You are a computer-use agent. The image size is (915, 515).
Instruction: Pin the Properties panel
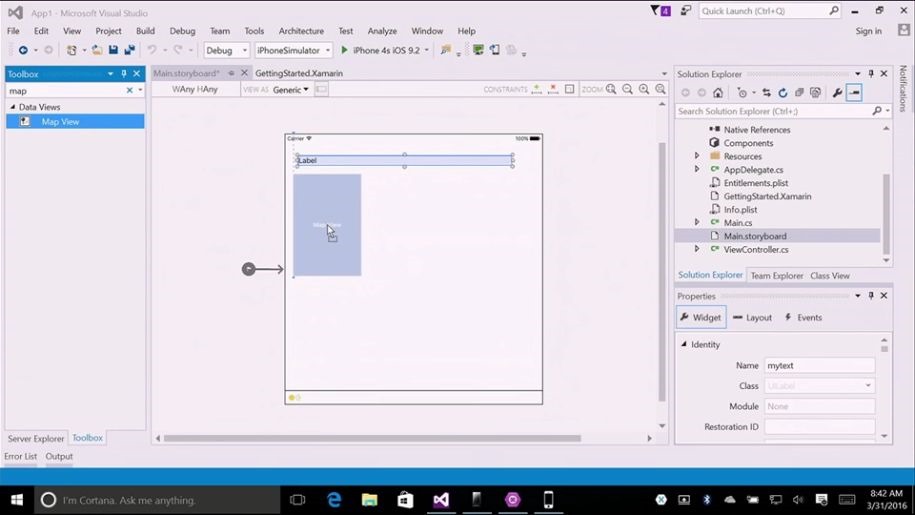pyautogui.click(x=871, y=296)
